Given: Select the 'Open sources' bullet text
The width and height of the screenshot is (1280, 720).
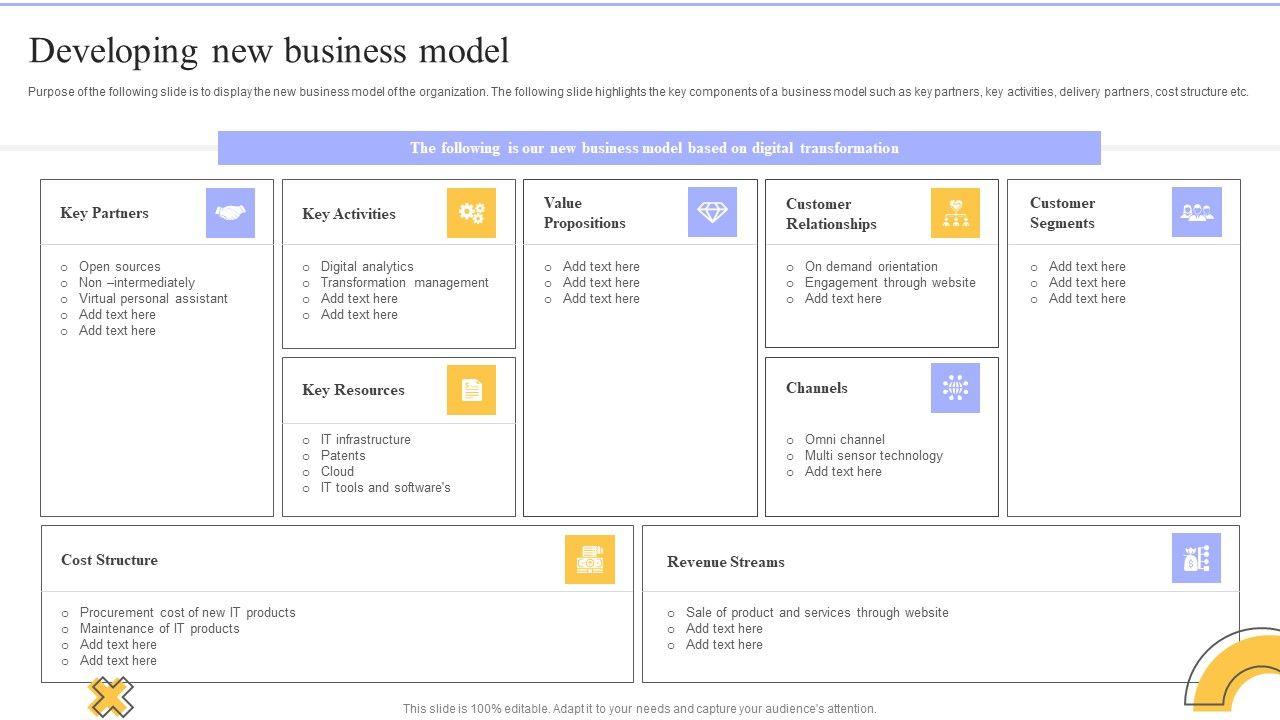Looking at the screenshot, I should click(x=119, y=267).
